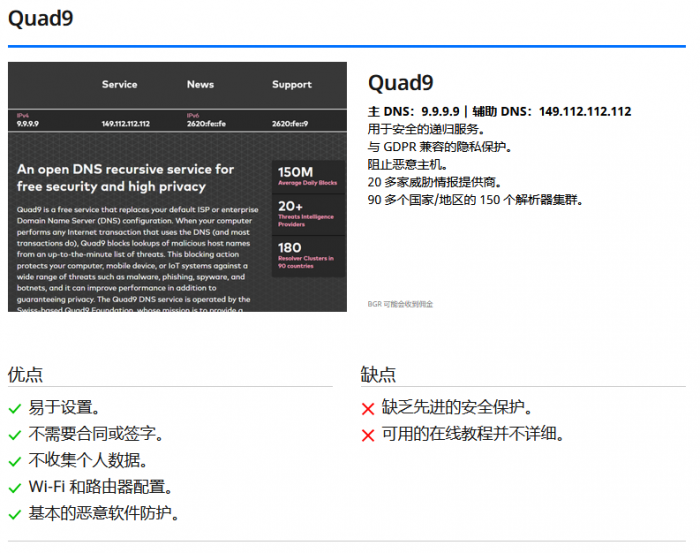This screenshot has height=553, width=700.
Task: Open the News tab in screenshot
Action: click(x=200, y=85)
